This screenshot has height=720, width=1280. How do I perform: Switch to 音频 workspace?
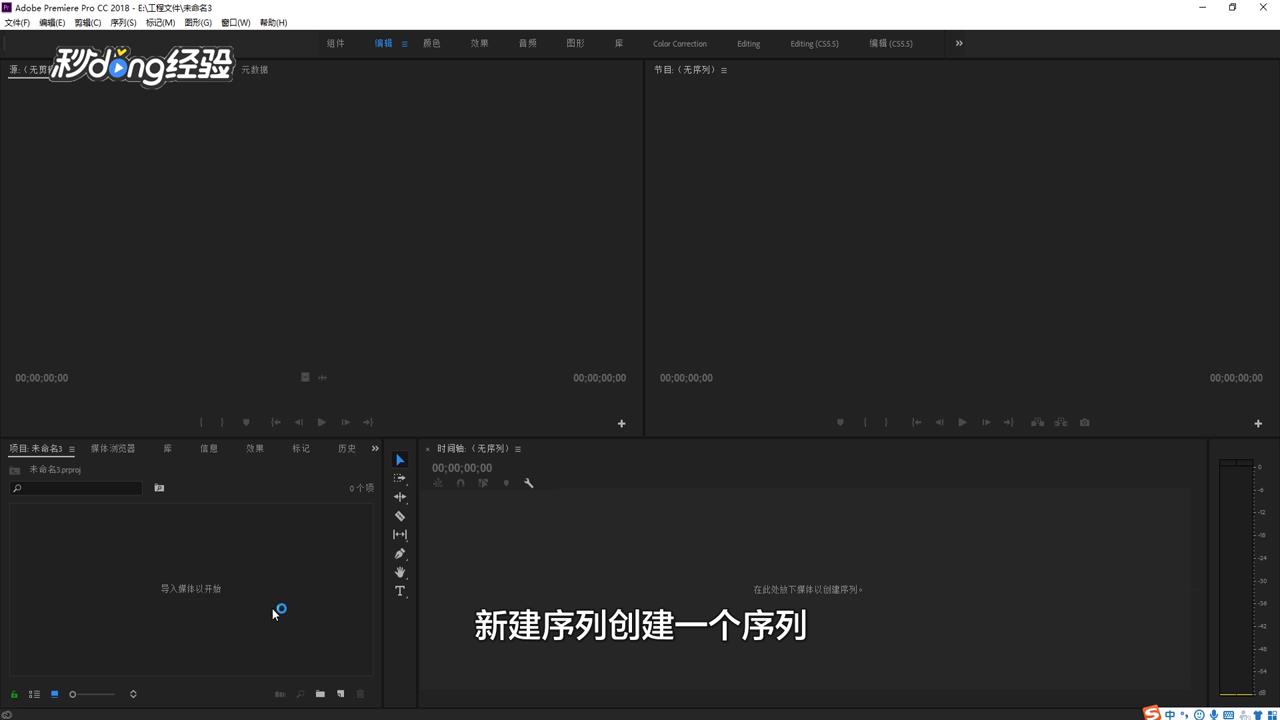point(528,44)
